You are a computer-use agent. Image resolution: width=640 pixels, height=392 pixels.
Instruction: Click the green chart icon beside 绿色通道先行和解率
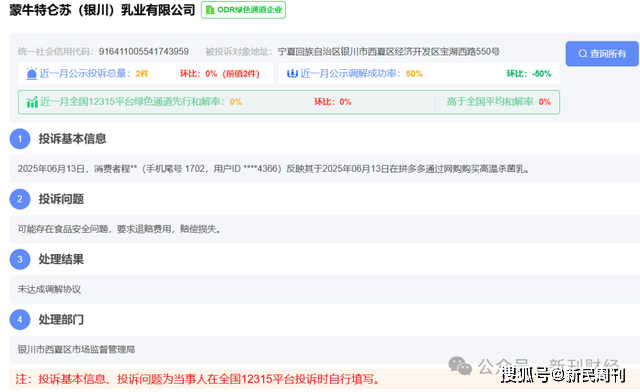pyautogui.click(x=32, y=102)
